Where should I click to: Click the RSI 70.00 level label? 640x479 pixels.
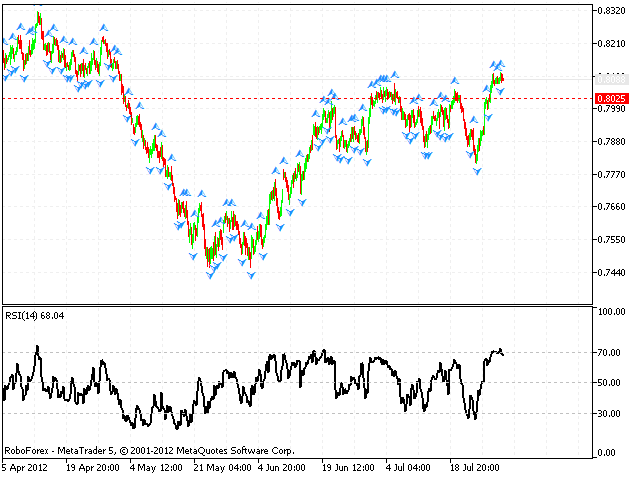pos(611,352)
